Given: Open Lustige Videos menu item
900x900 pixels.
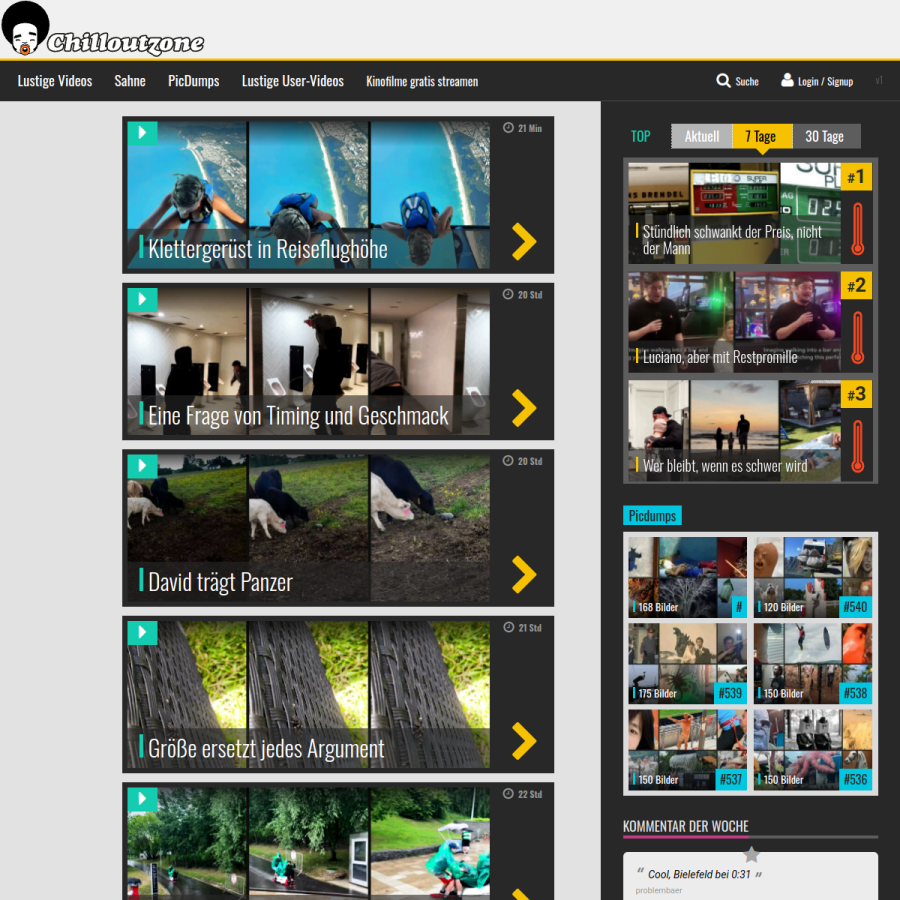Looking at the screenshot, I should [55, 81].
